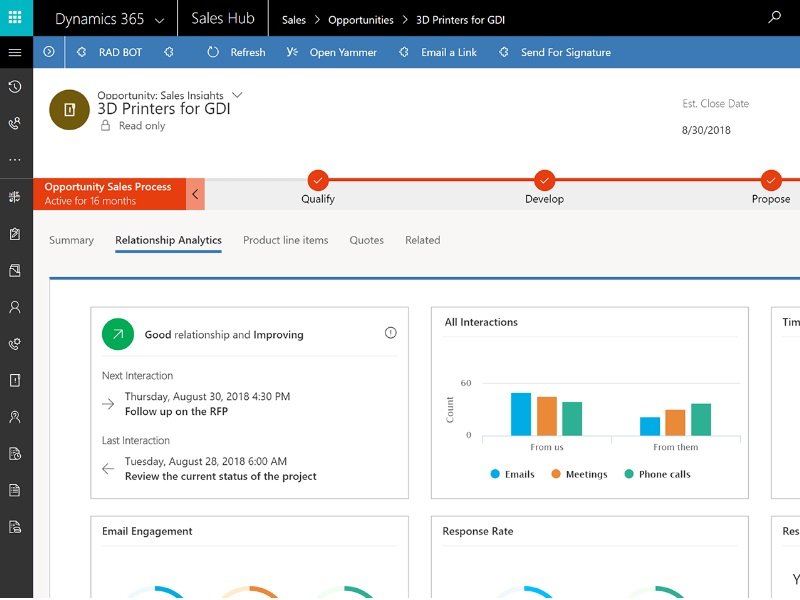800x600 pixels.
Task: Open the sidebar dashboards icon
Action: point(15,197)
